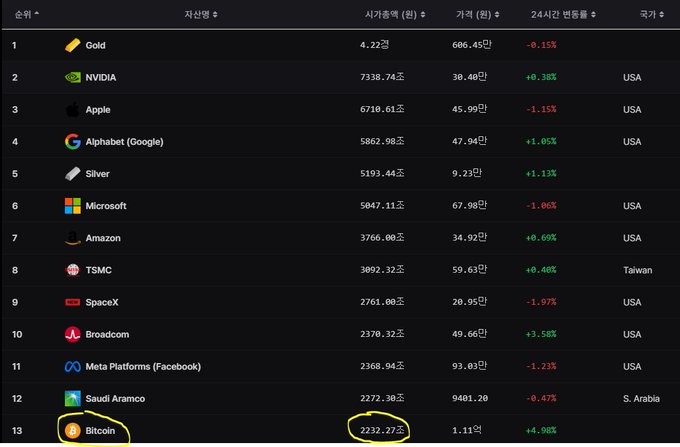Open the Amazon asset link
The image size is (680, 447).
coord(103,238)
